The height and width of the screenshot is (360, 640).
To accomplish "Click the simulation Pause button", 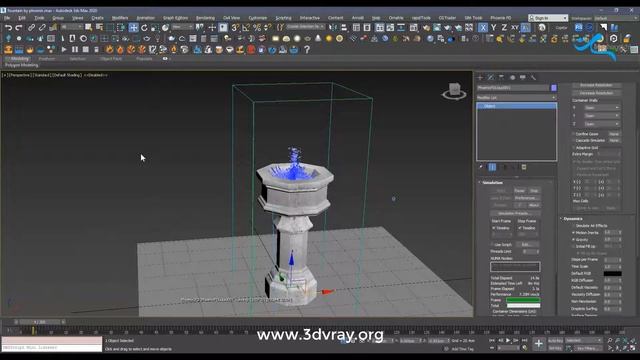I will (519, 191).
